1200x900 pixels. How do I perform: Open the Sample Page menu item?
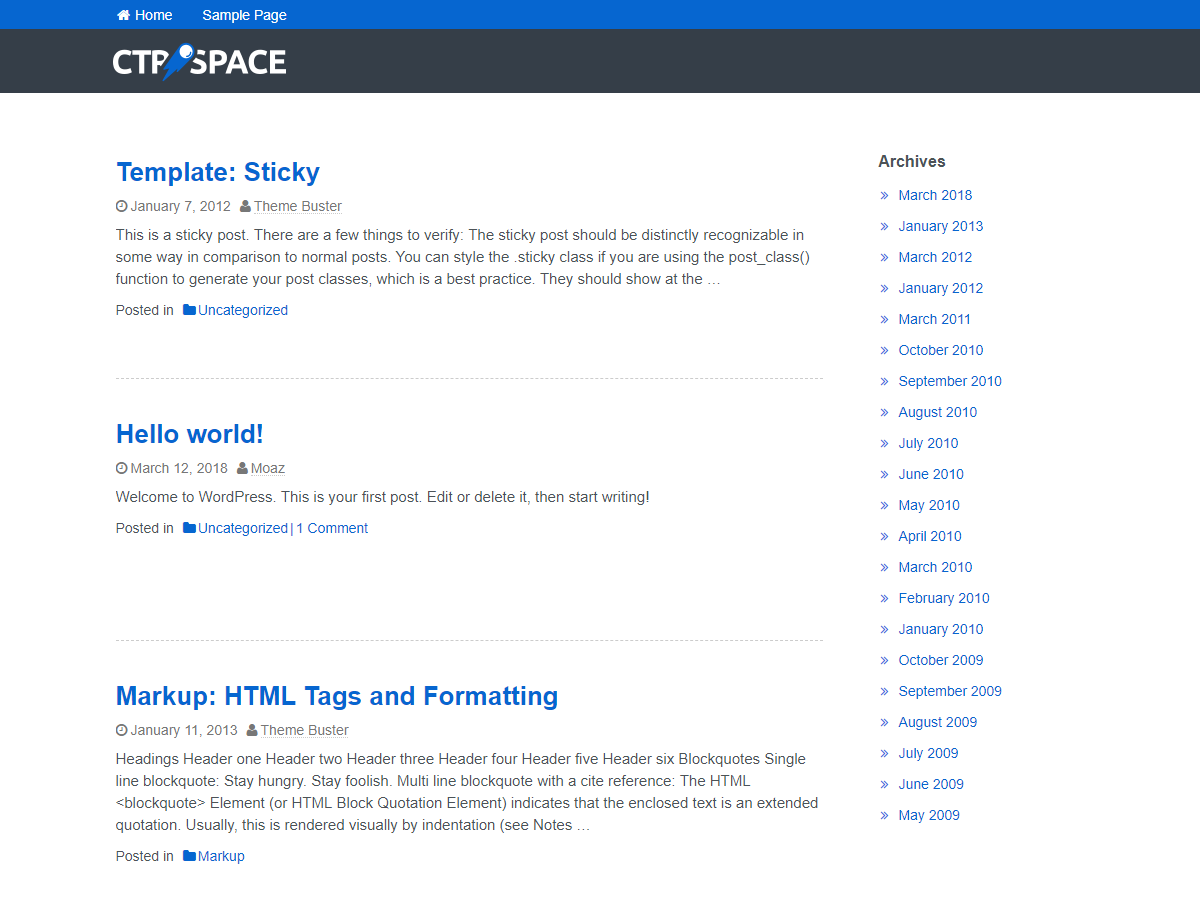point(244,15)
